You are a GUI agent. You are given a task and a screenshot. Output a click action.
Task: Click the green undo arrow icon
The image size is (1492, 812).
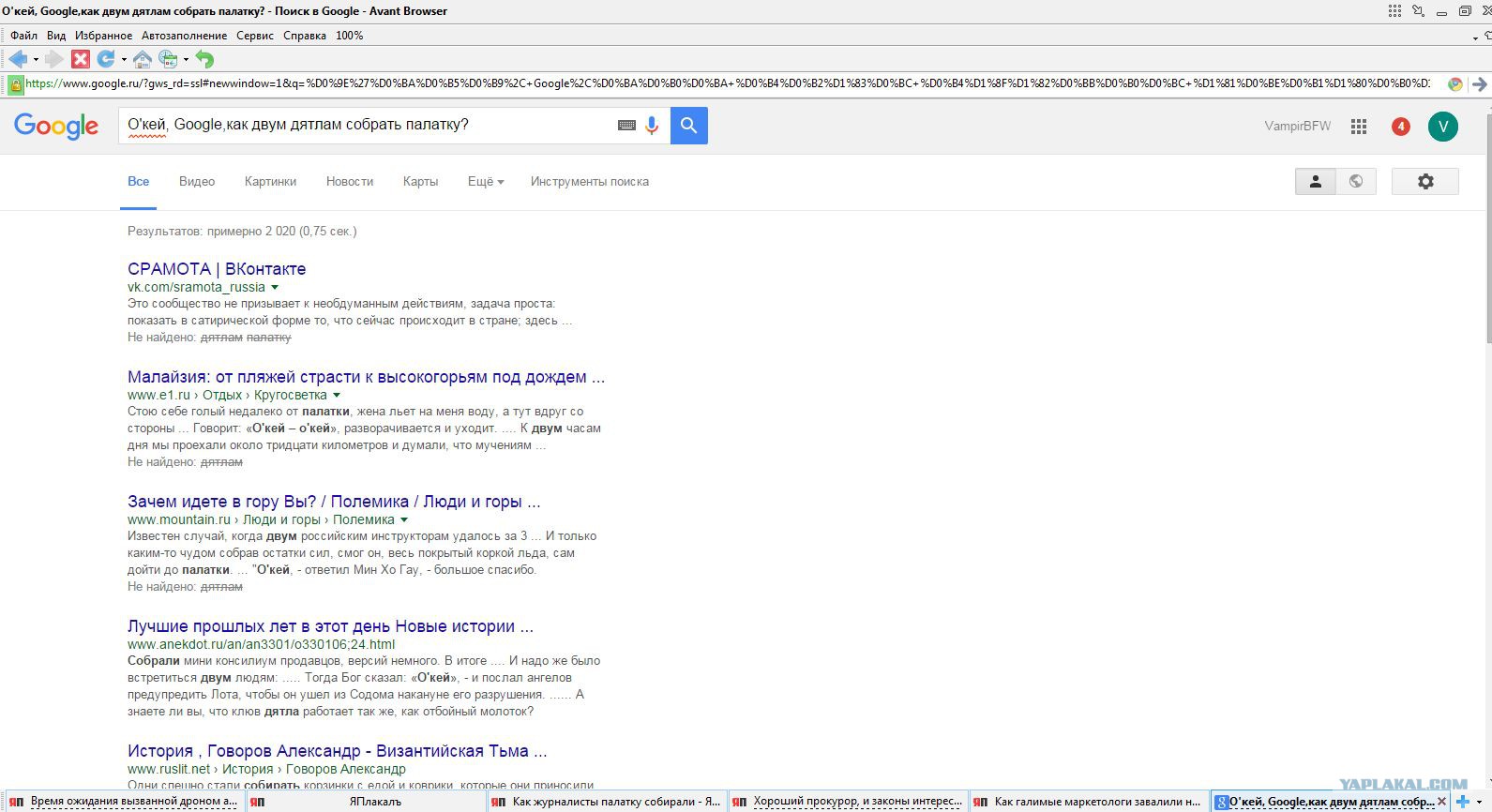coord(204,59)
